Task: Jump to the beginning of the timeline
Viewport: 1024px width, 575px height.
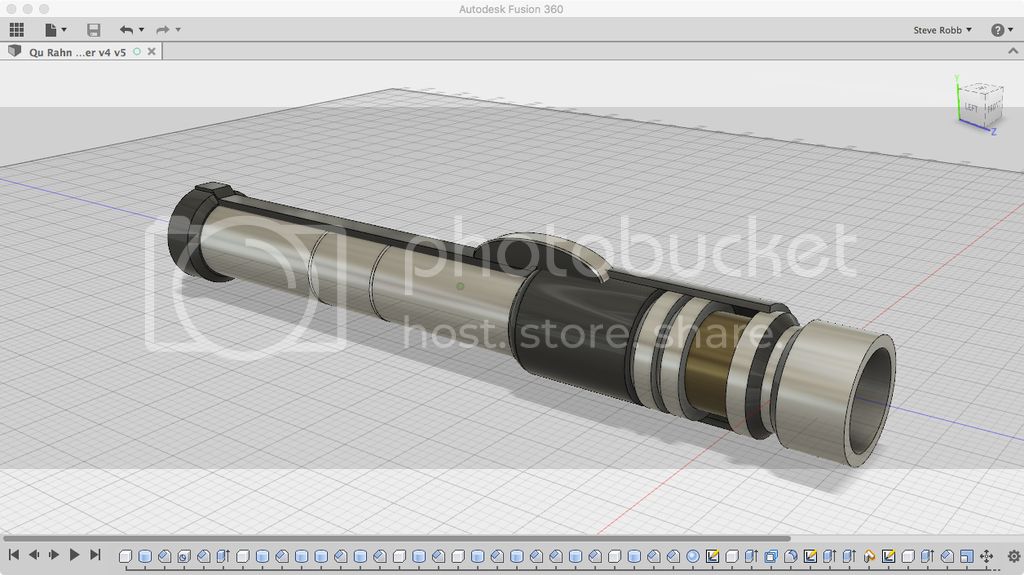Action: coord(13,555)
